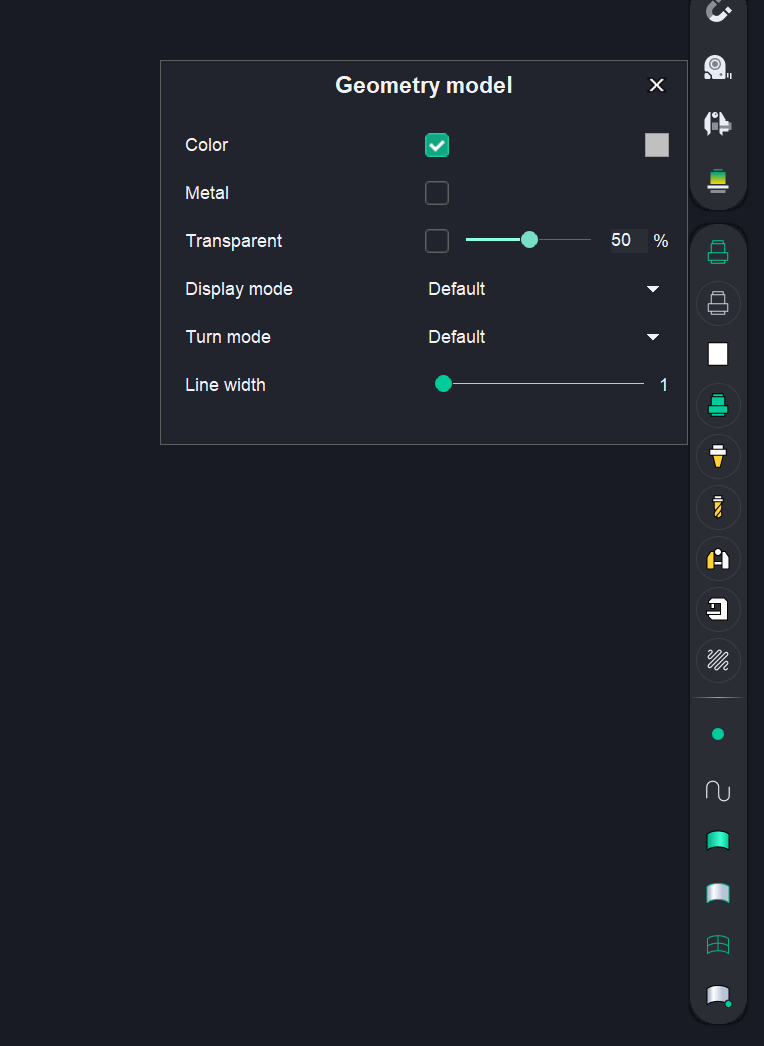Click the curve wave icon

[x=718, y=791]
